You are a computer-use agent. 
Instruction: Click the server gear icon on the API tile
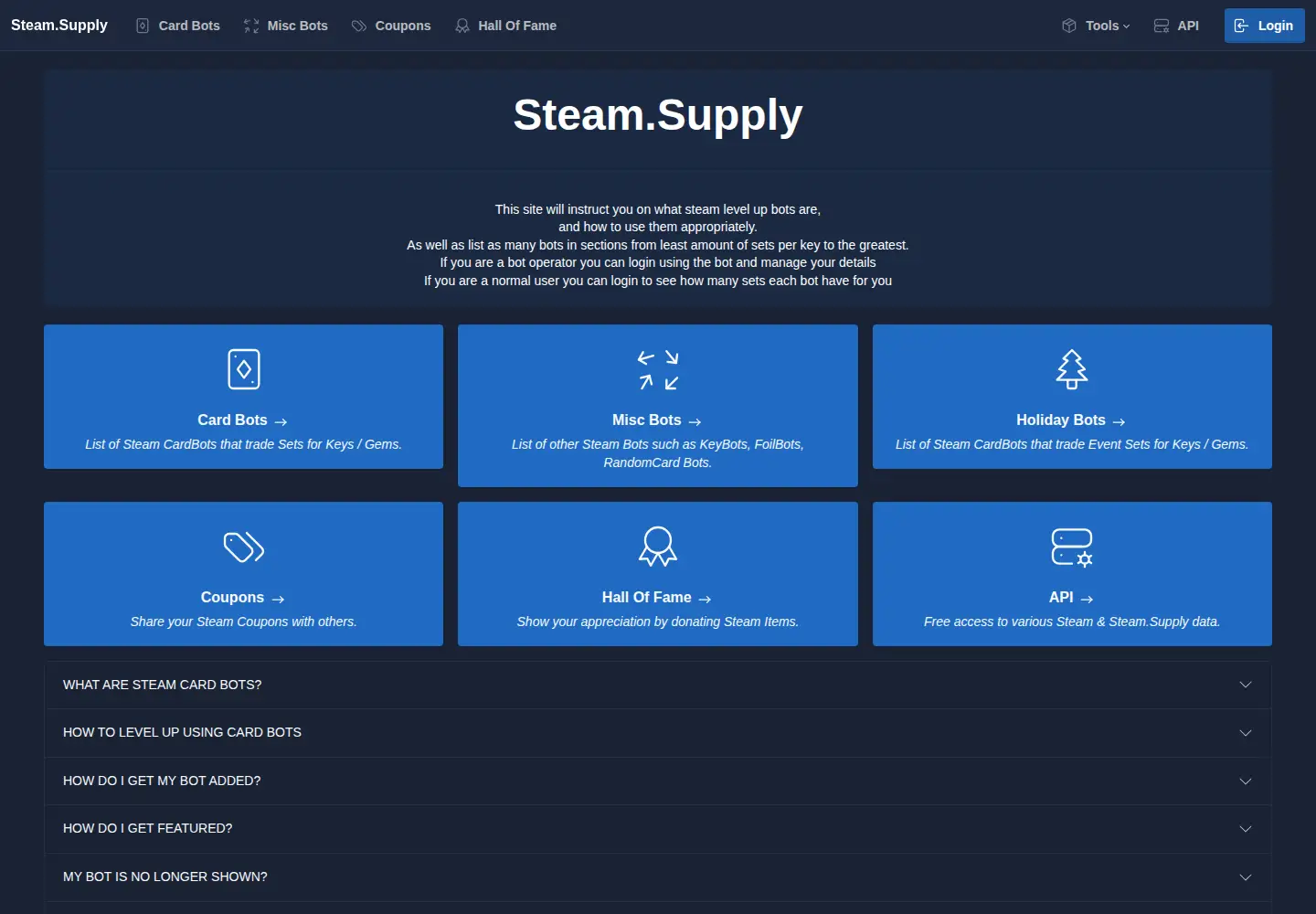point(1072,547)
